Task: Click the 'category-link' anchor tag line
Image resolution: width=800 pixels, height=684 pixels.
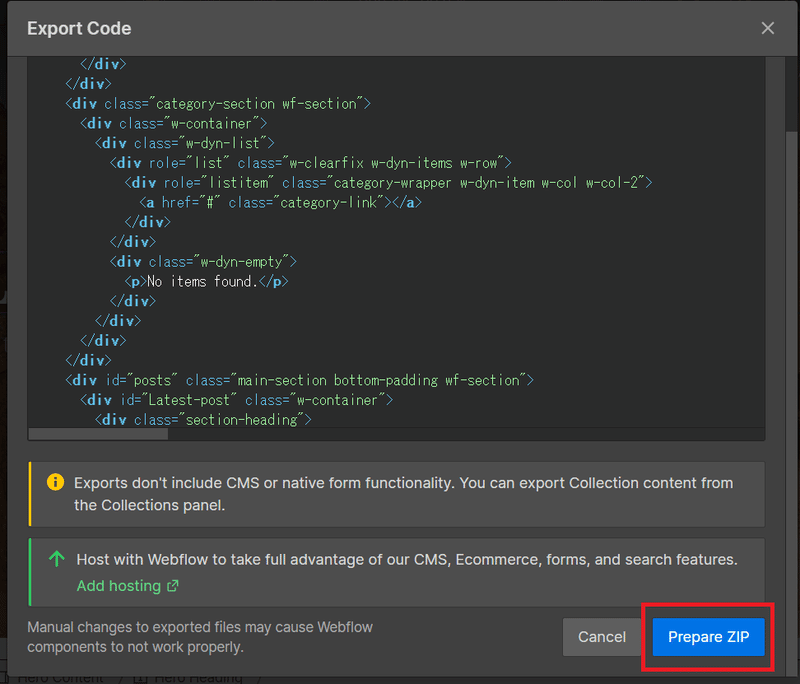Action: point(281,202)
